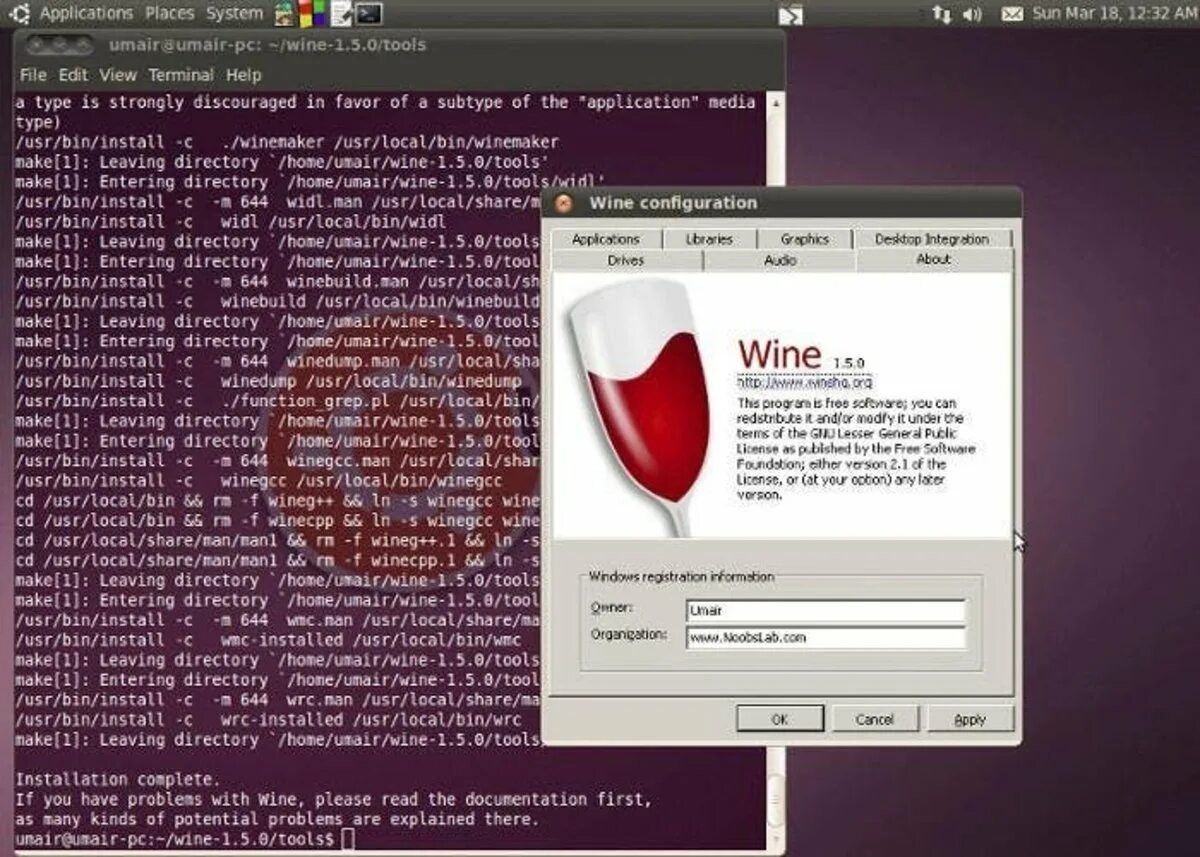Click the wine glass icon in the Wine configuration titlebar
The image size is (1200, 857).
(x=563, y=202)
